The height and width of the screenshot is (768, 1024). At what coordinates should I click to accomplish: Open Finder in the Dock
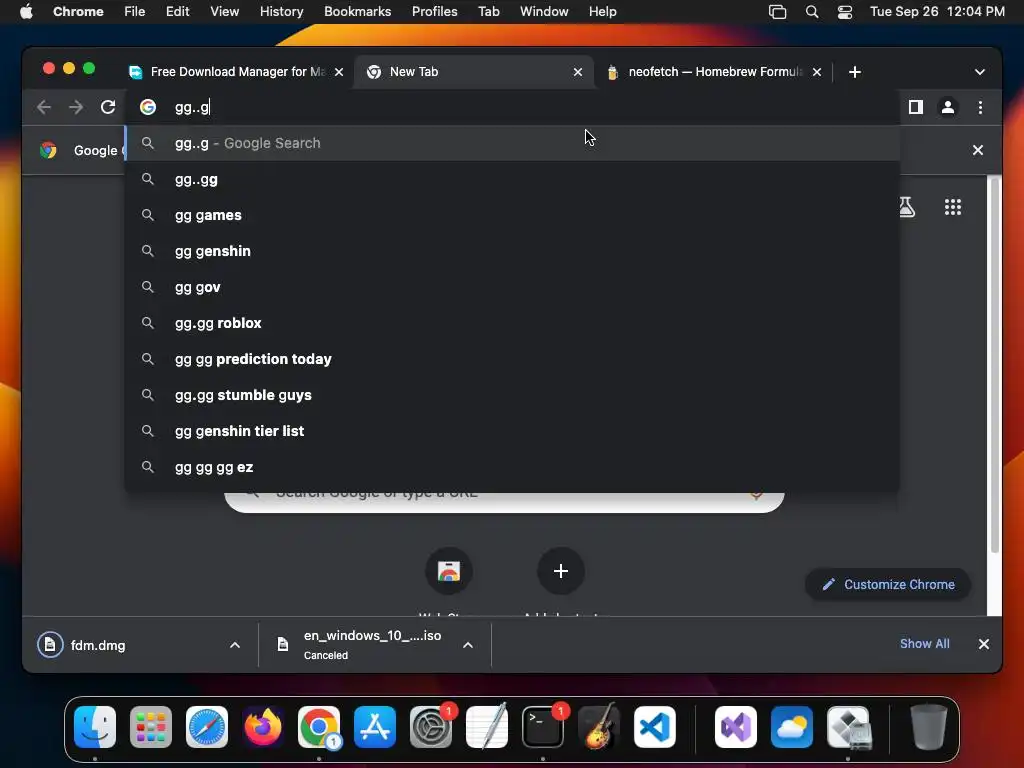coord(95,727)
